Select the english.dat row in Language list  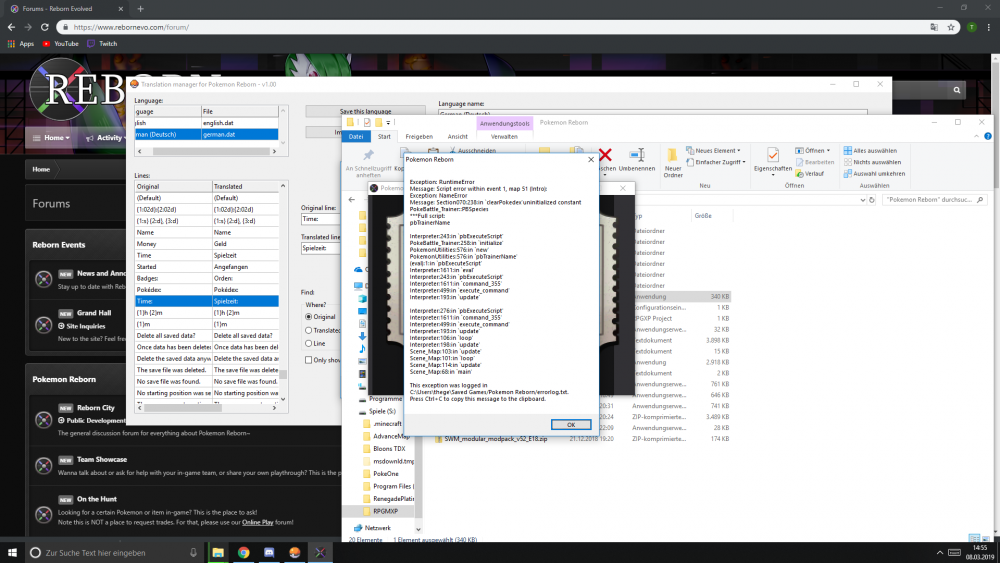click(x=207, y=123)
